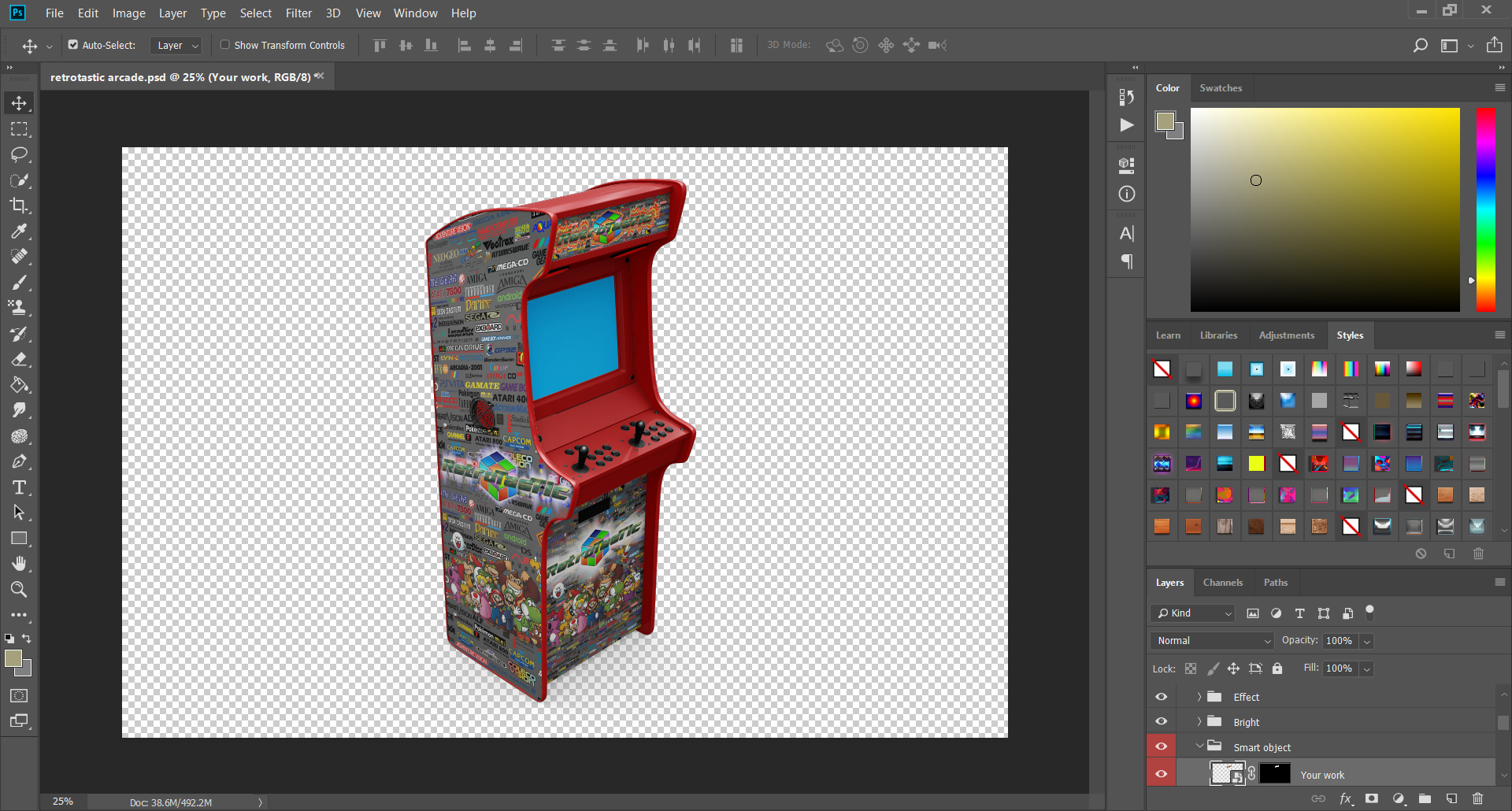1512x811 pixels.
Task: Select the Clone Stamp tool
Action: (19, 308)
